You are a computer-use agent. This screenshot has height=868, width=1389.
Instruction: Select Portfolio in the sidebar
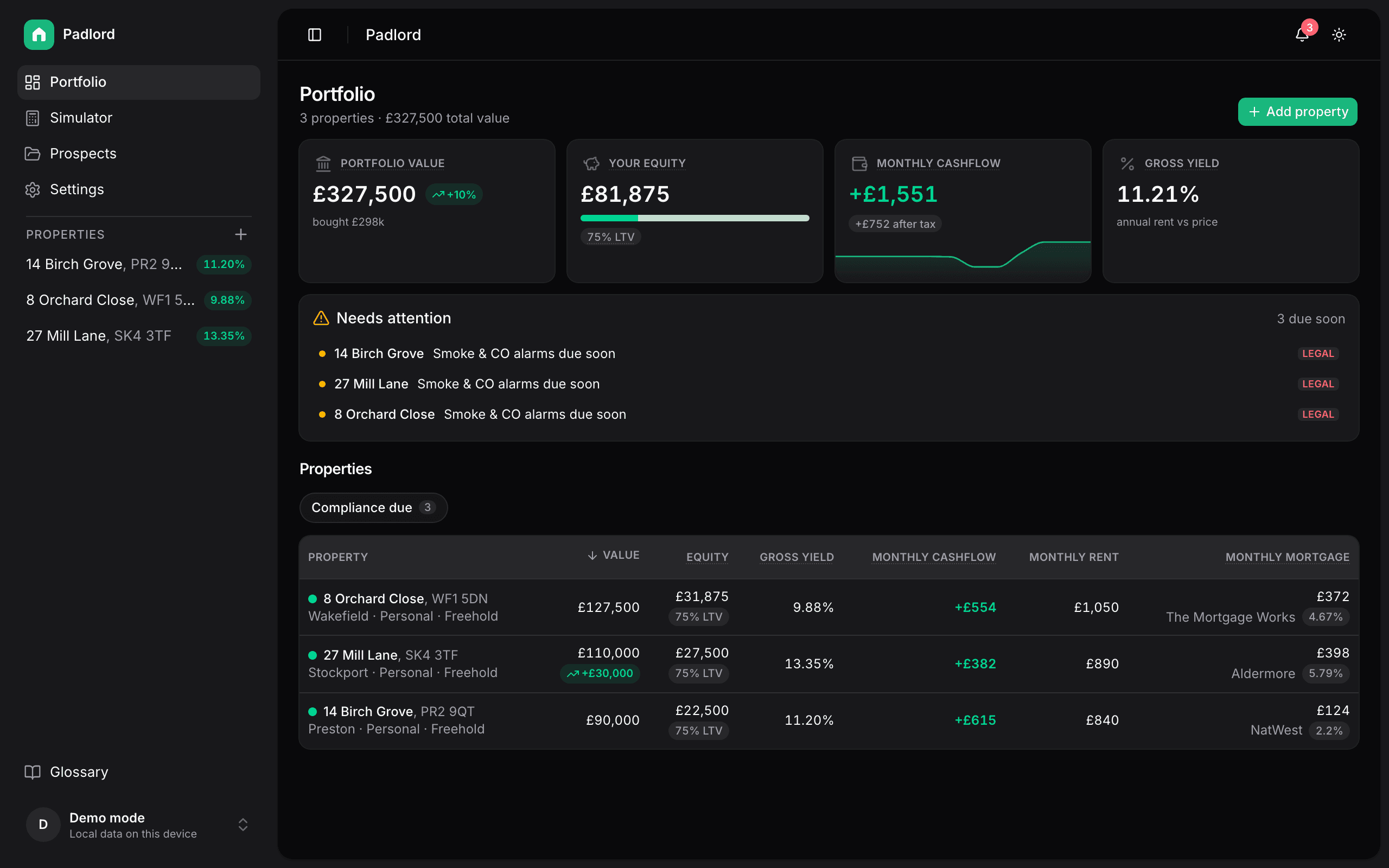click(x=139, y=82)
